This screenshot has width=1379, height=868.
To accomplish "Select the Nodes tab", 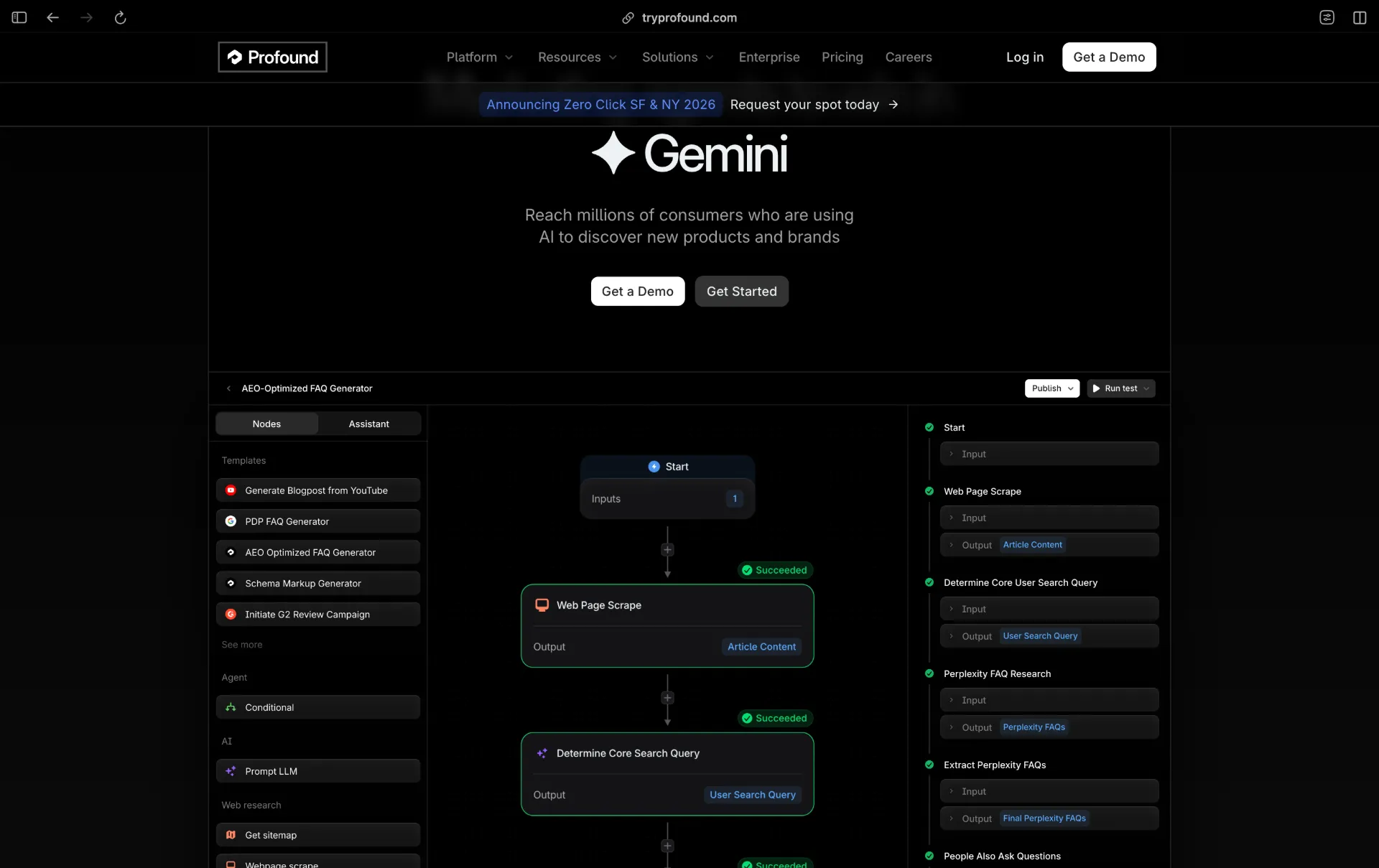I will click(266, 424).
